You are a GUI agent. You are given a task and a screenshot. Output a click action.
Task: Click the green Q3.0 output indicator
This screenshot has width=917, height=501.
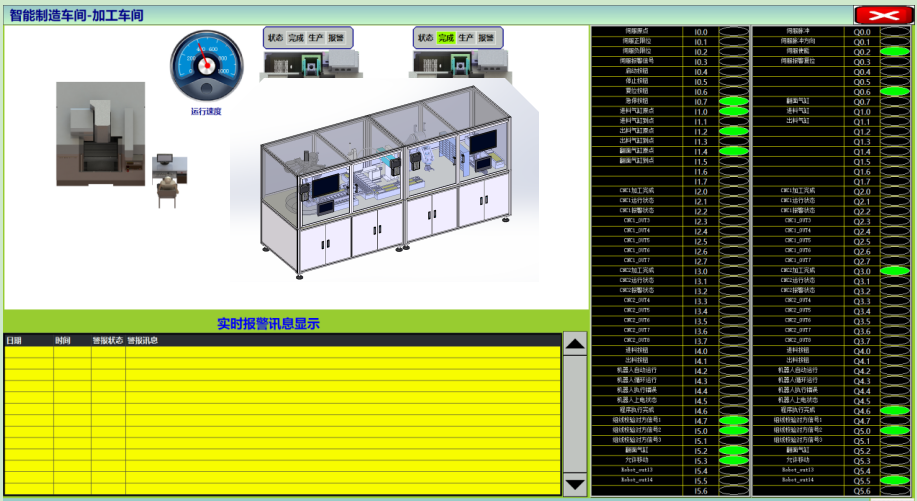tap(895, 271)
